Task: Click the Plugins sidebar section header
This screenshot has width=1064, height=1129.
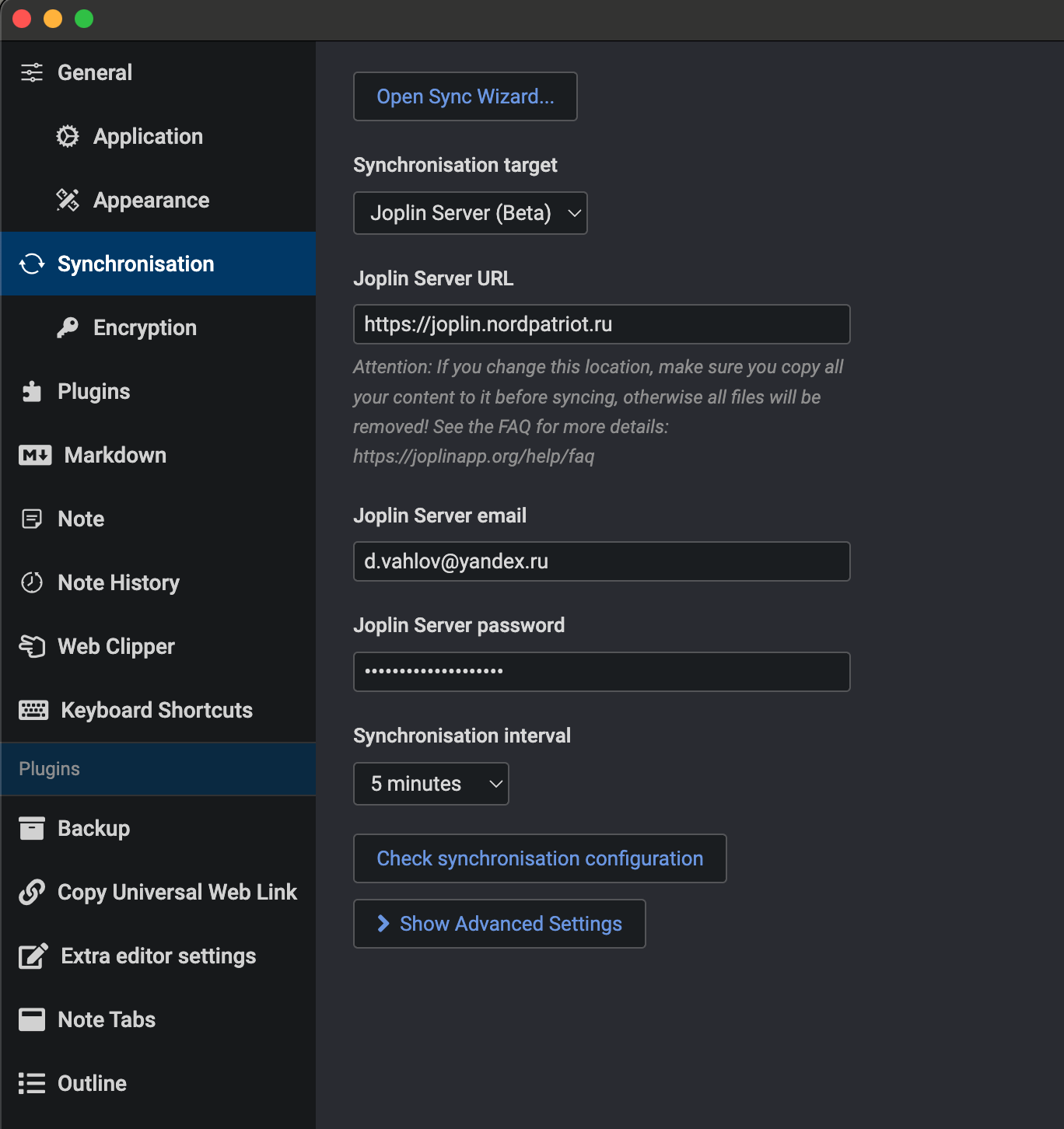Action: 159,769
